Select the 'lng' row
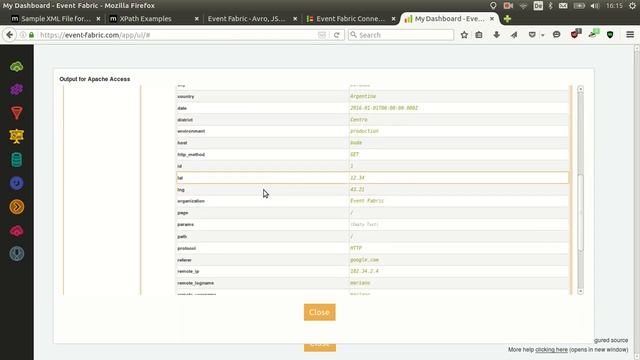This screenshot has width=640, height=360. click(372, 189)
